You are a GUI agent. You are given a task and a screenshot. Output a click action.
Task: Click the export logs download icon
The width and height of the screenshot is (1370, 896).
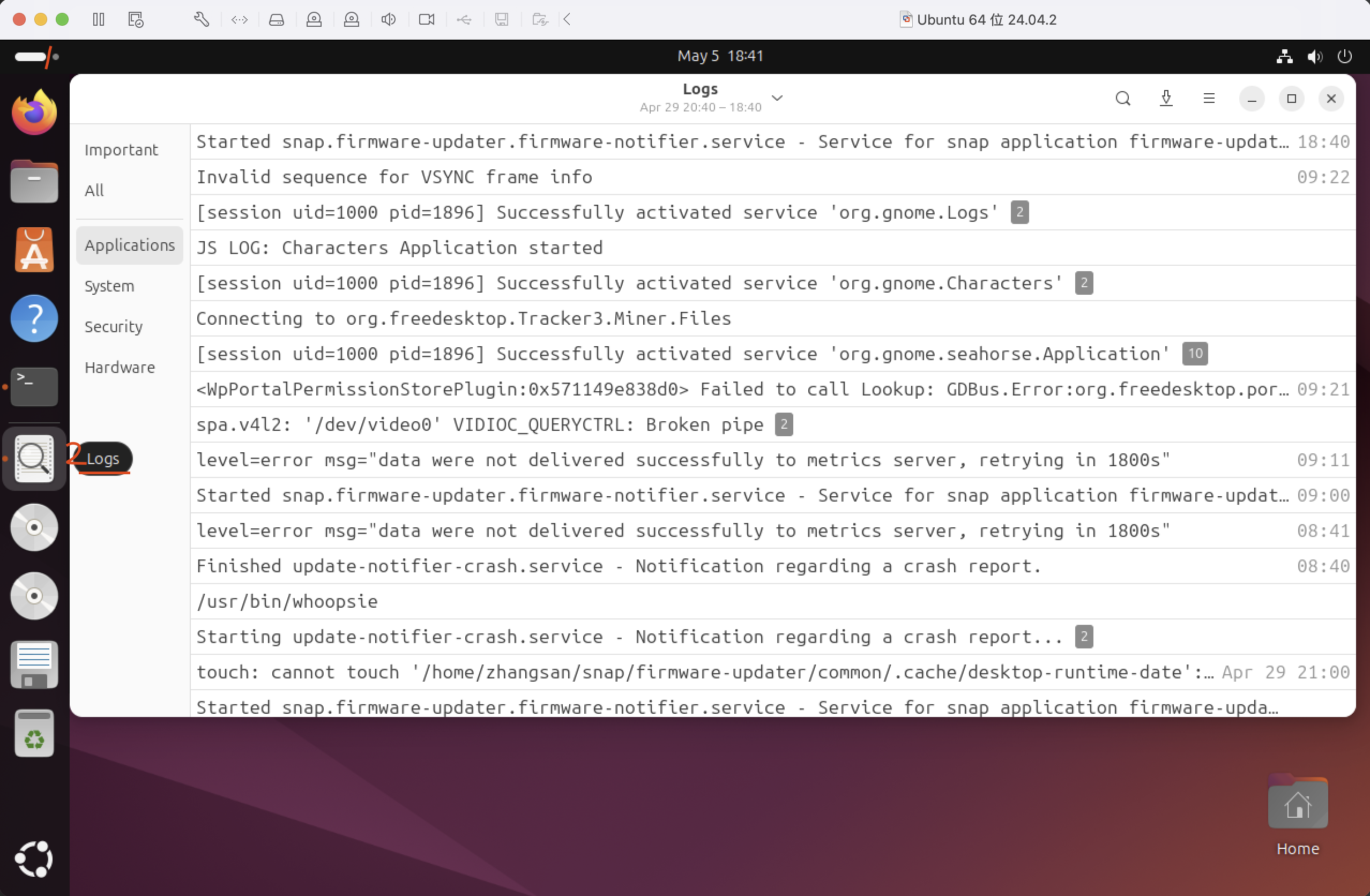(1166, 99)
